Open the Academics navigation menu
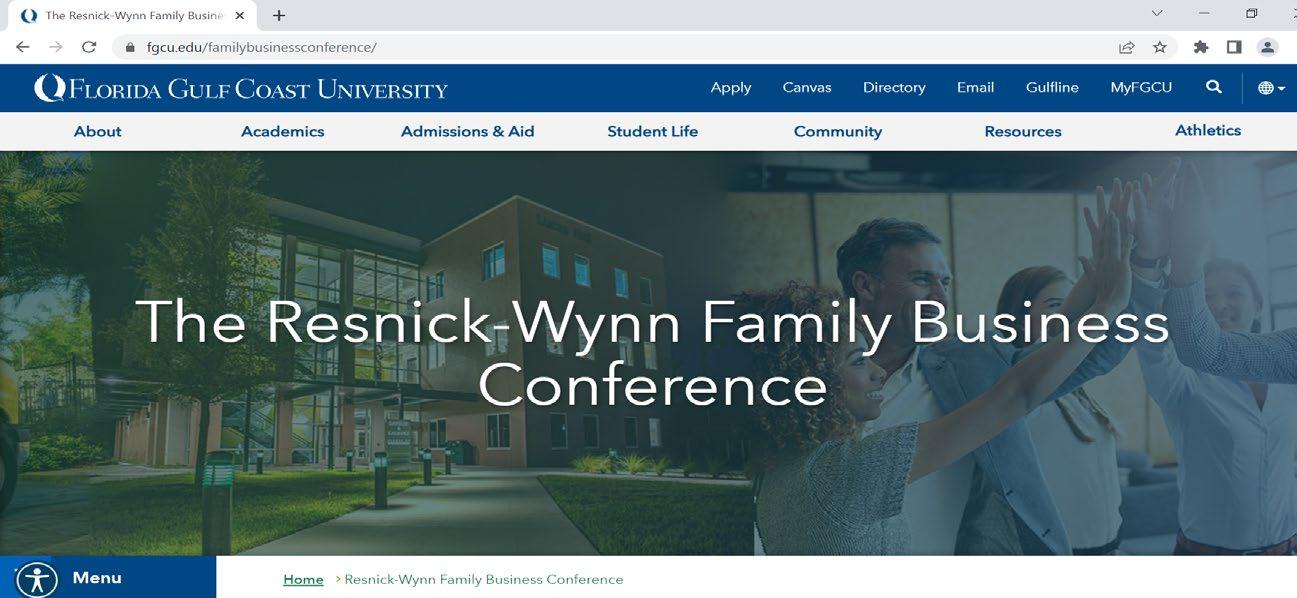The height and width of the screenshot is (598, 1297). (283, 131)
